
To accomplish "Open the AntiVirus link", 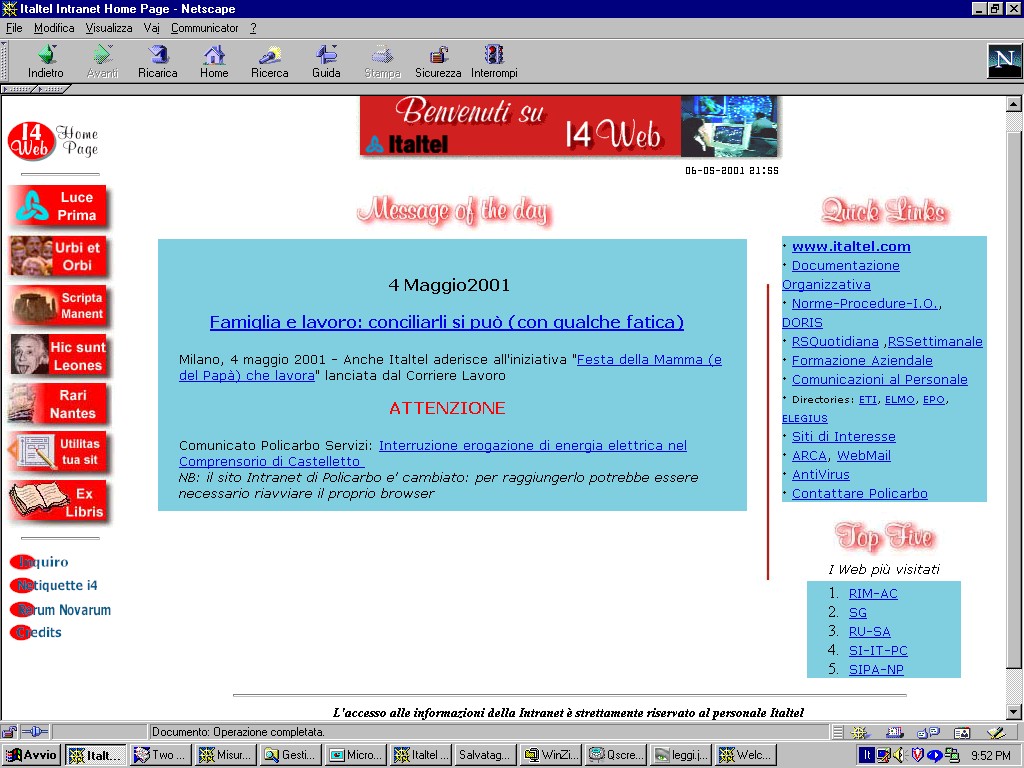I will (821, 475).
